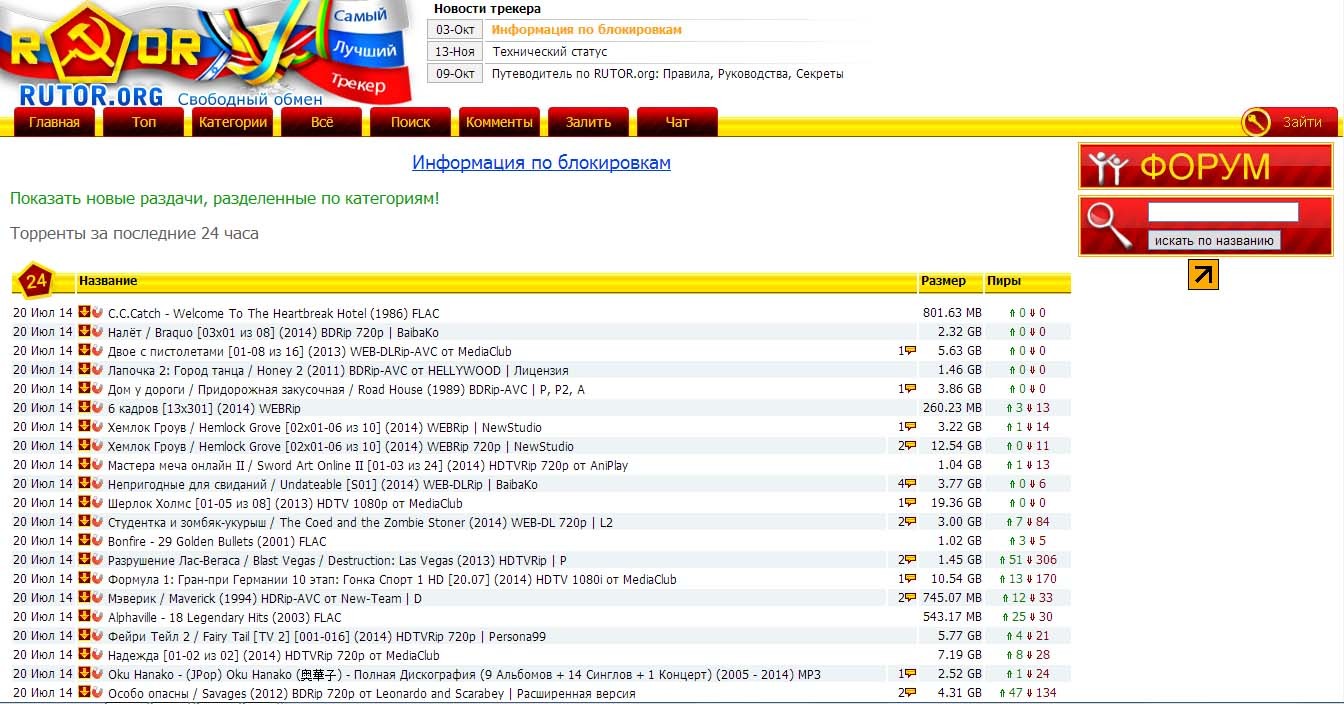This screenshot has height=704, width=1344.
Task: Open Хемлок Гроув WEBRip 720p NewStudio torrent
Action: (x=341, y=446)
